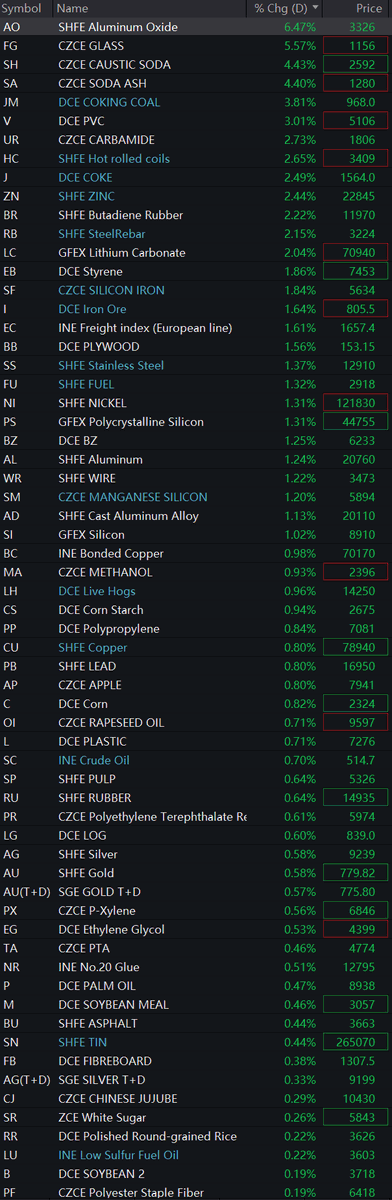Click the DCE Polypropylene entry
The image size is (392, 1200).
[x=196, y=628]
